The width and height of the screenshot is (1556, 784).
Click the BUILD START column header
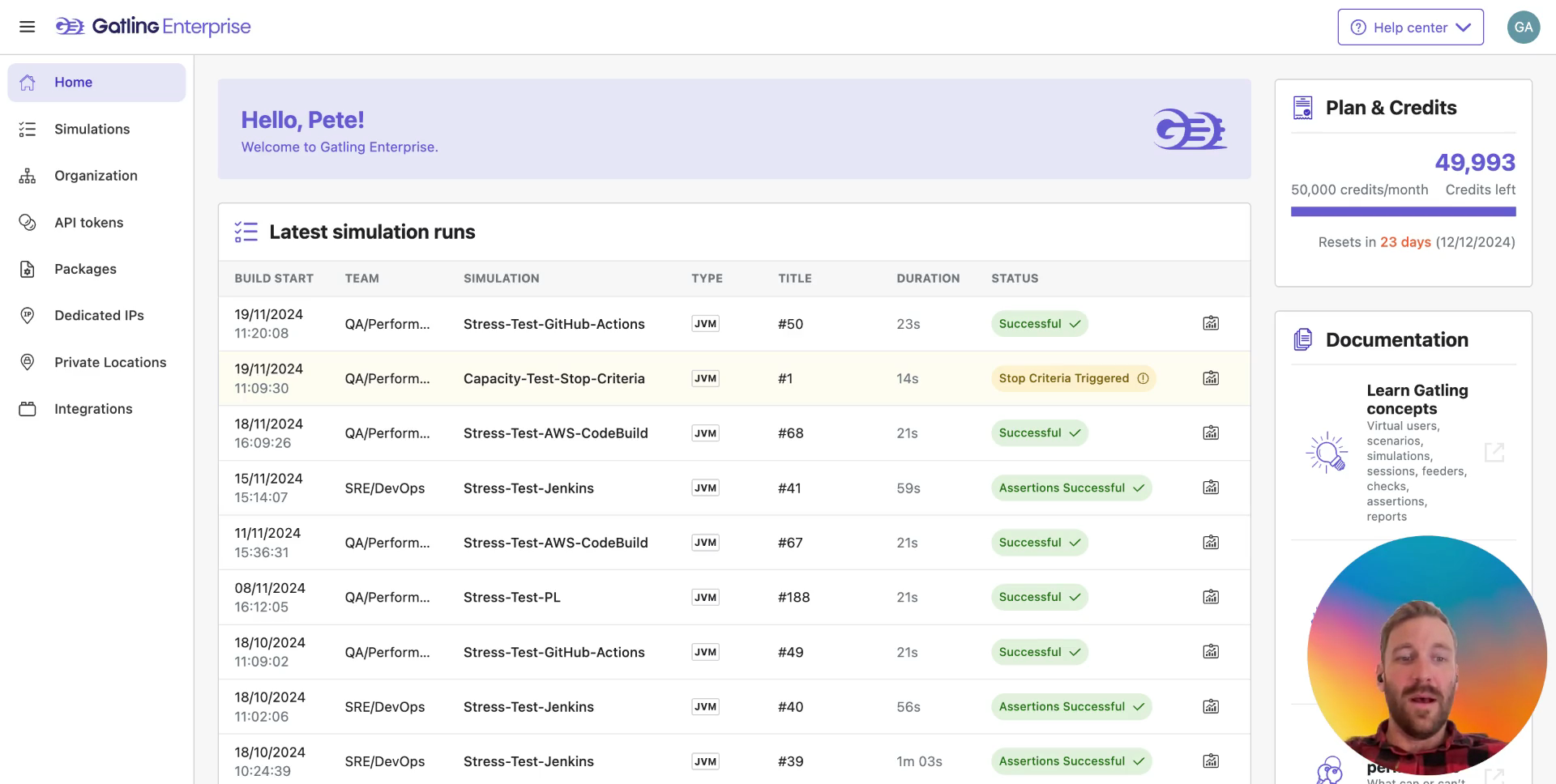(274, 279)
